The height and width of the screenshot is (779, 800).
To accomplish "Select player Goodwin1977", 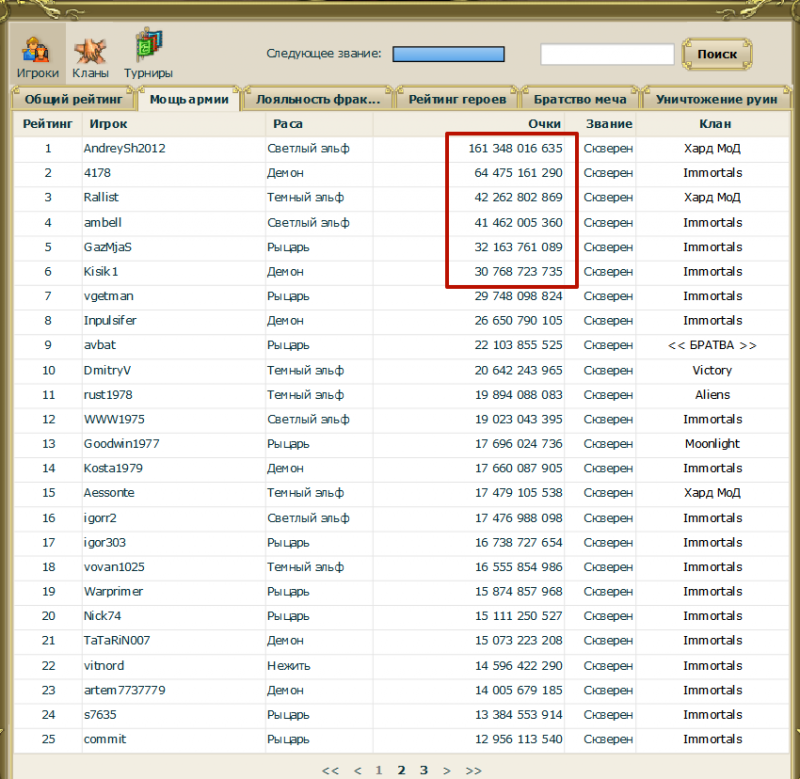I will [x=121, y=444].
